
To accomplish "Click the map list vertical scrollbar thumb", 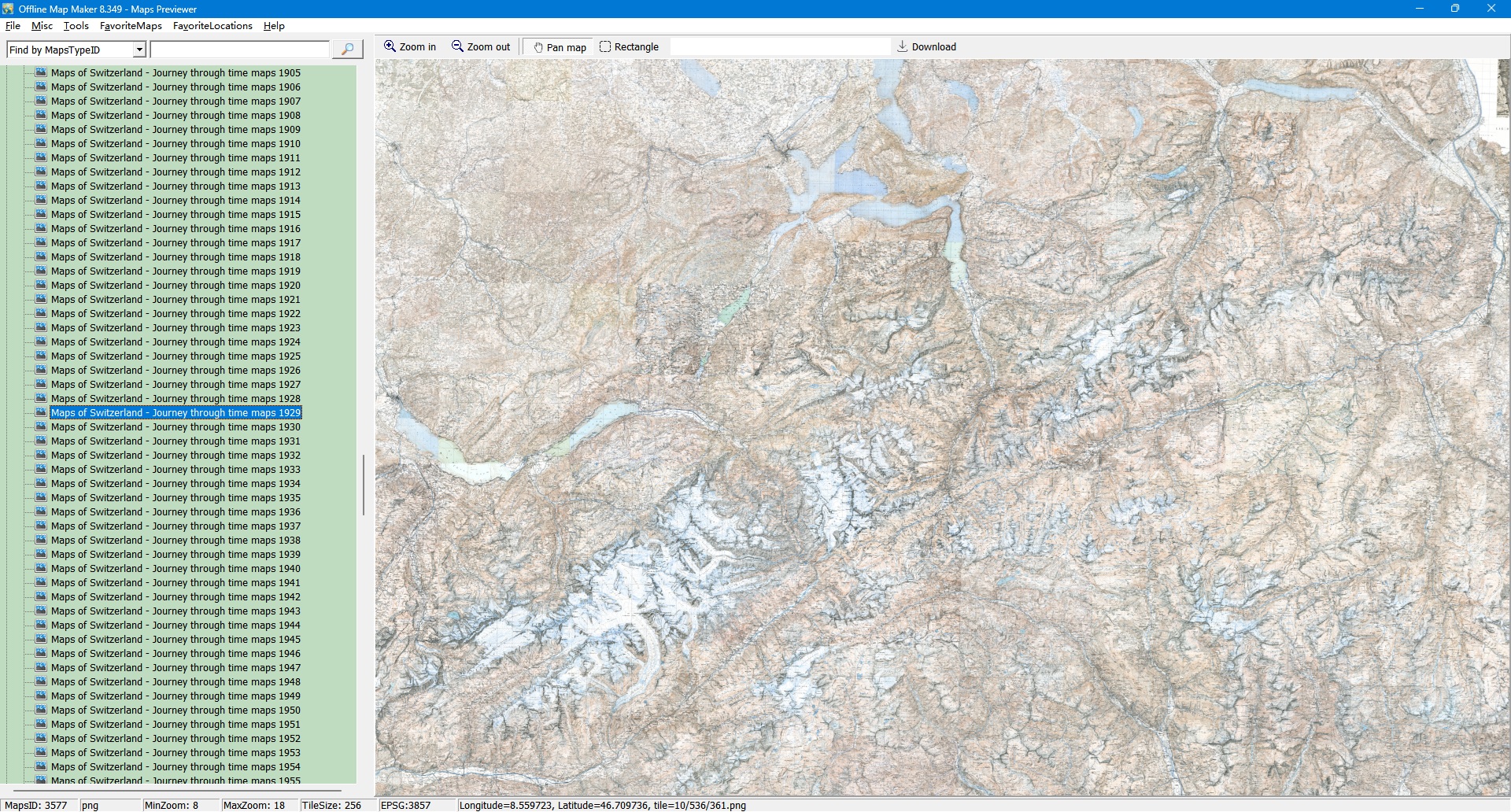I will (363, 485).
